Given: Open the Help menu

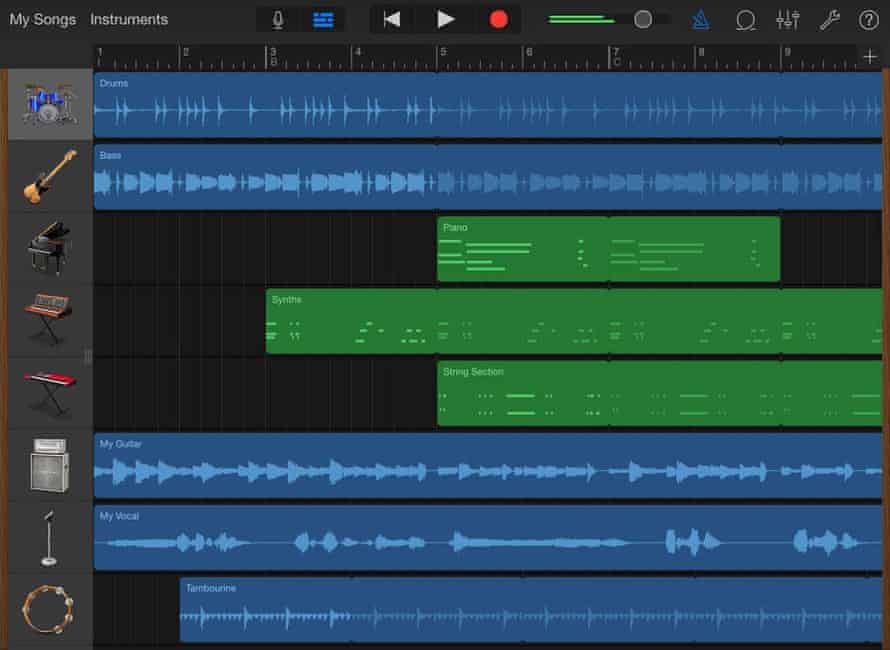Looking at the screenshot, I should 869,19.
